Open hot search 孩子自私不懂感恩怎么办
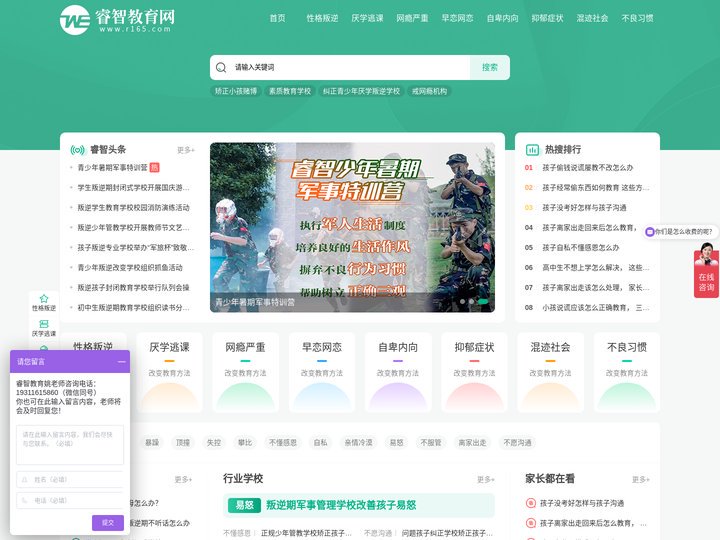The image size is (720, 540). [x=580, y=248]
